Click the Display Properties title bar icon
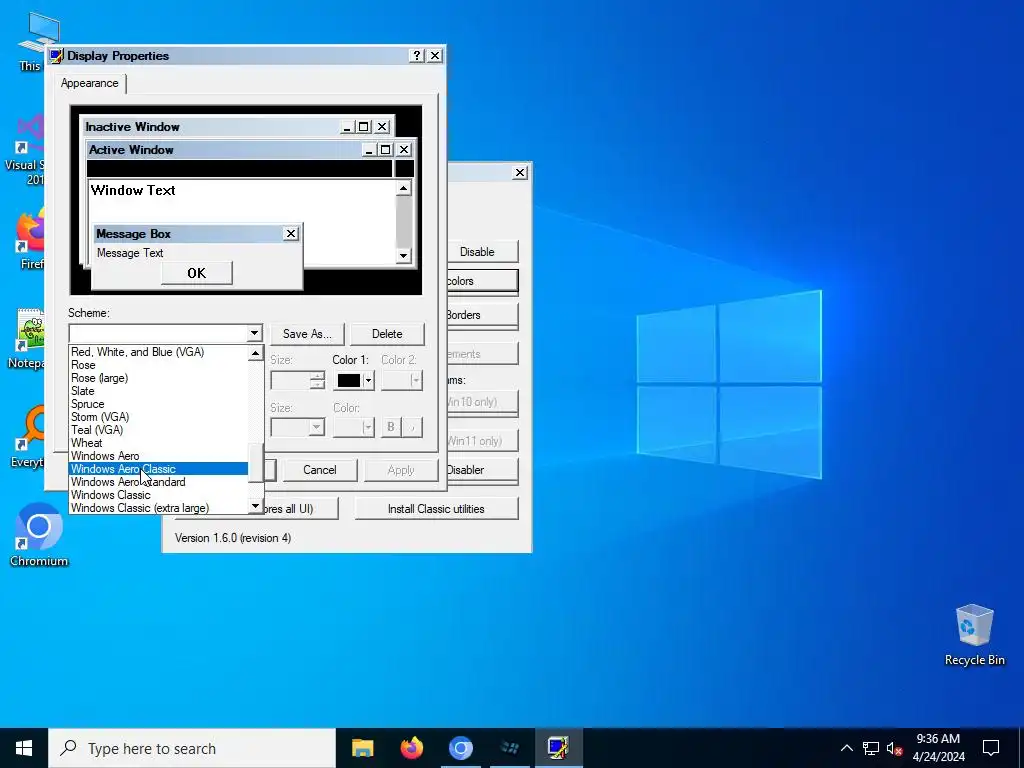The image size is (1024, 768). pyautogui.click(x=57, y=56)
